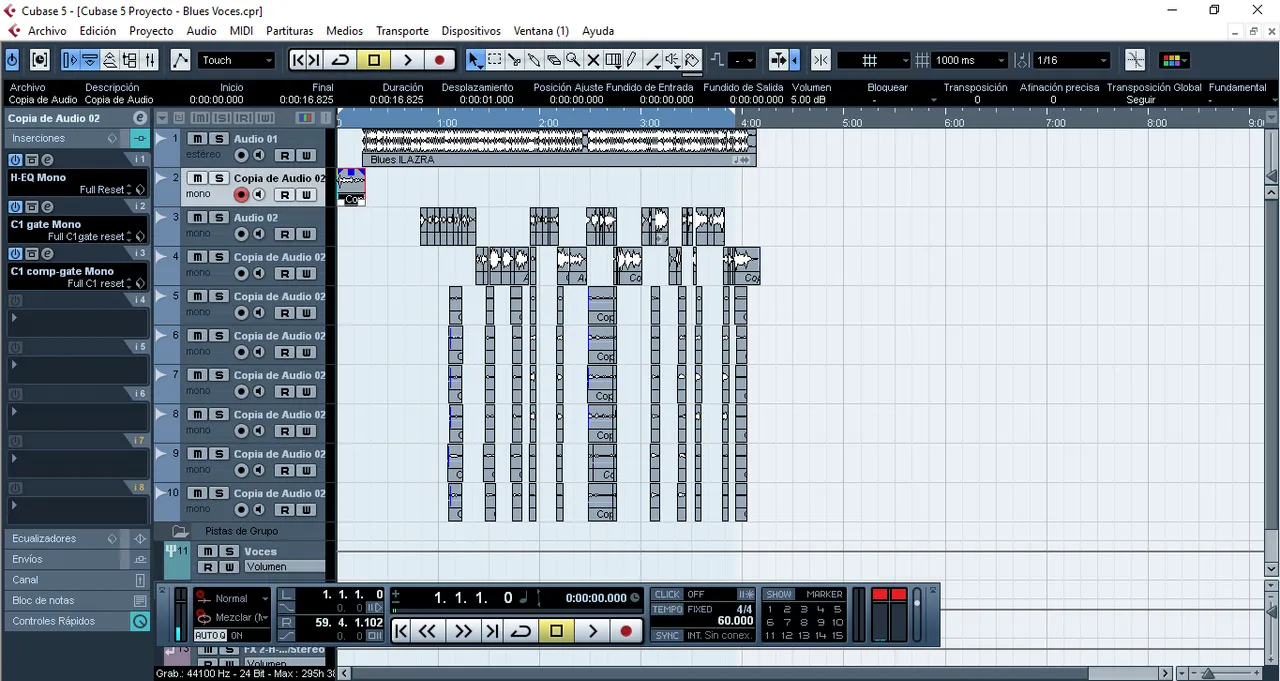Open the 1/16 quantize dropdown
The width and height of the screenshot is (1280, 681).
click(x=1071, y=60)
